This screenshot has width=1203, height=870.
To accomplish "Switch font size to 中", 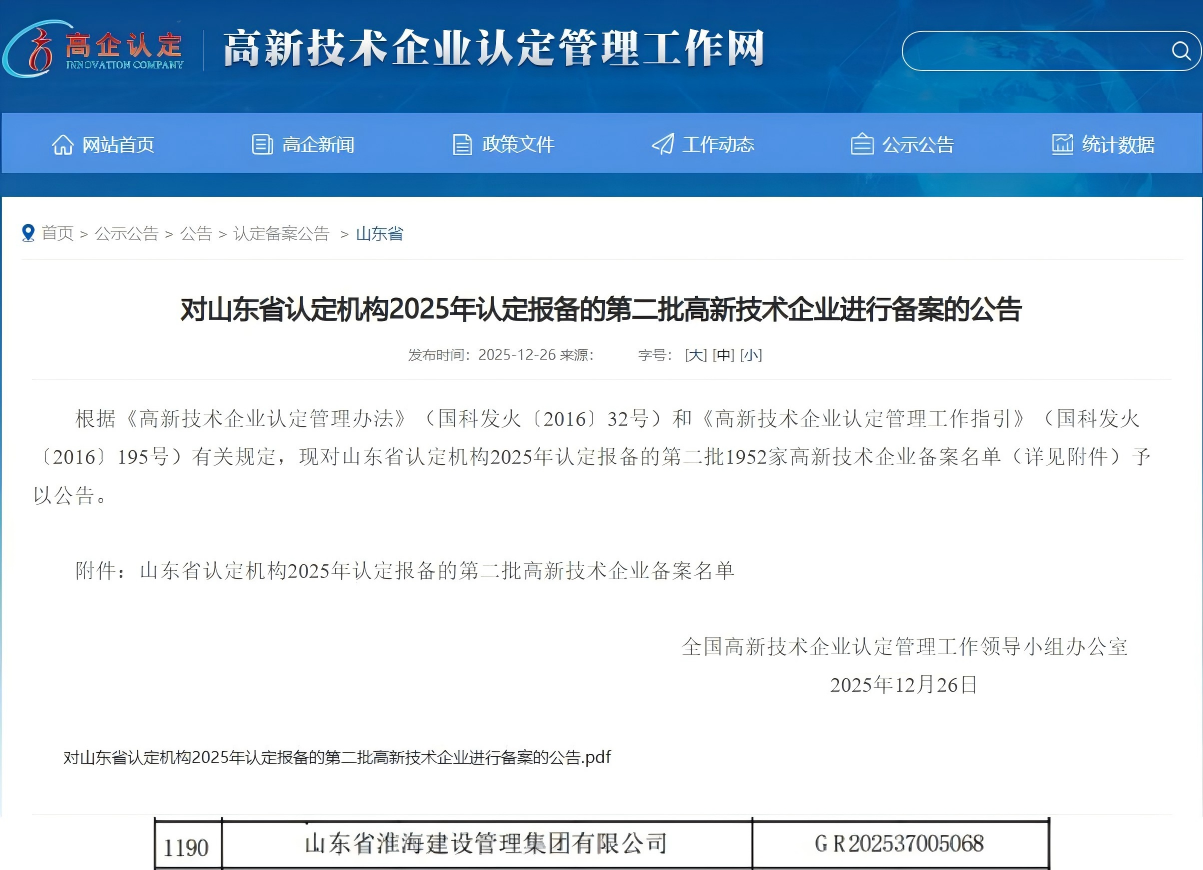I will pyautogui.click(x=723, y=354).
